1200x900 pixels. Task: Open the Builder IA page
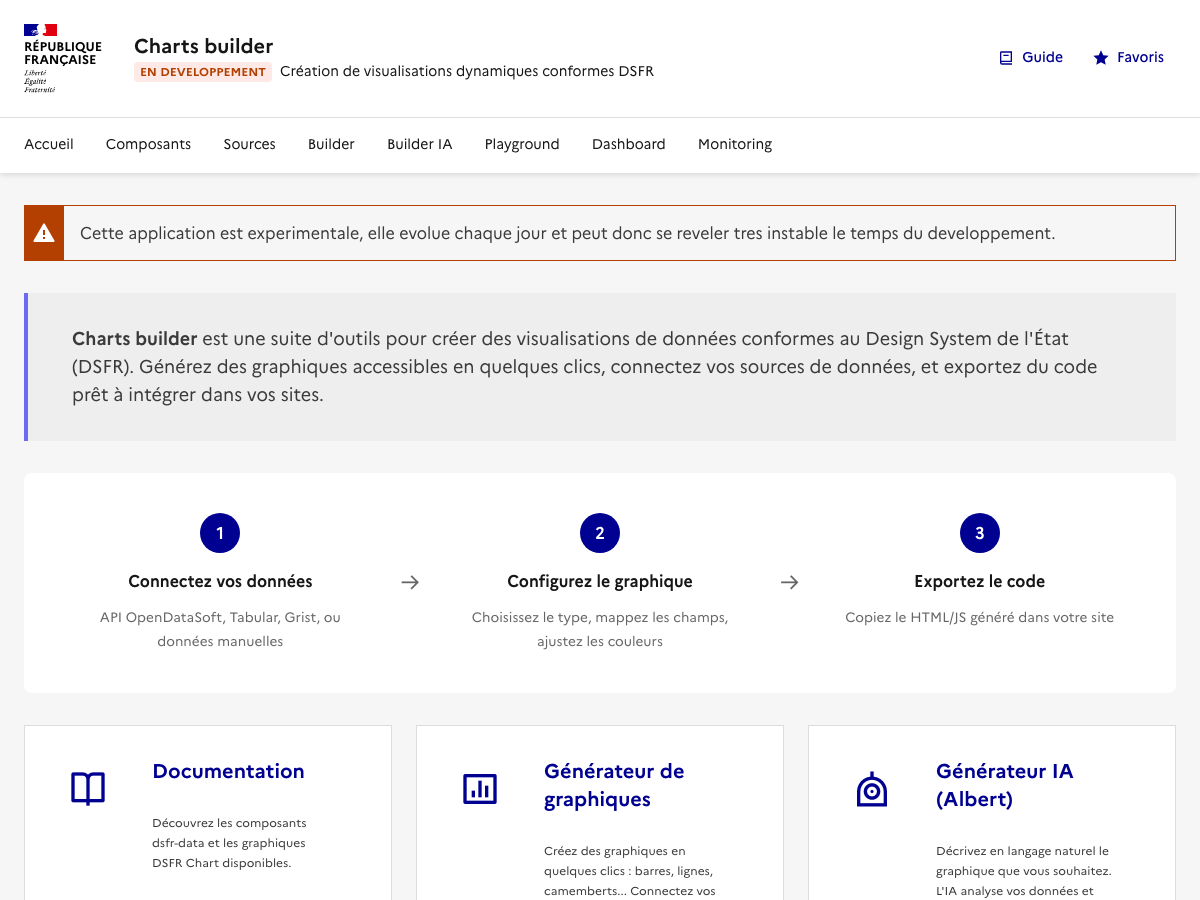click(x=419, y=144)
